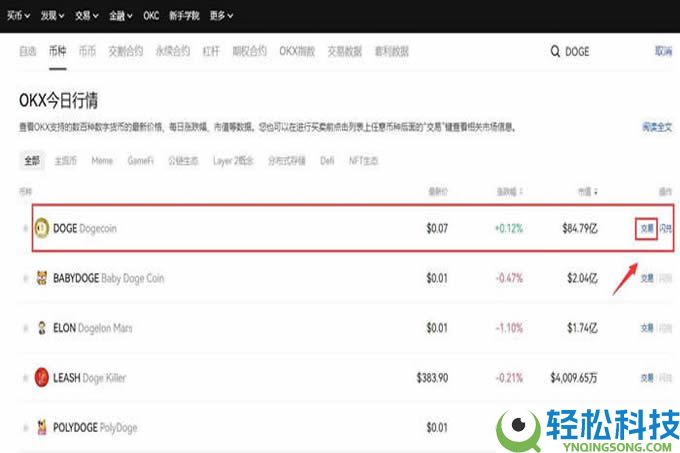Open the 发现 dropdown menu

(52, 16)
